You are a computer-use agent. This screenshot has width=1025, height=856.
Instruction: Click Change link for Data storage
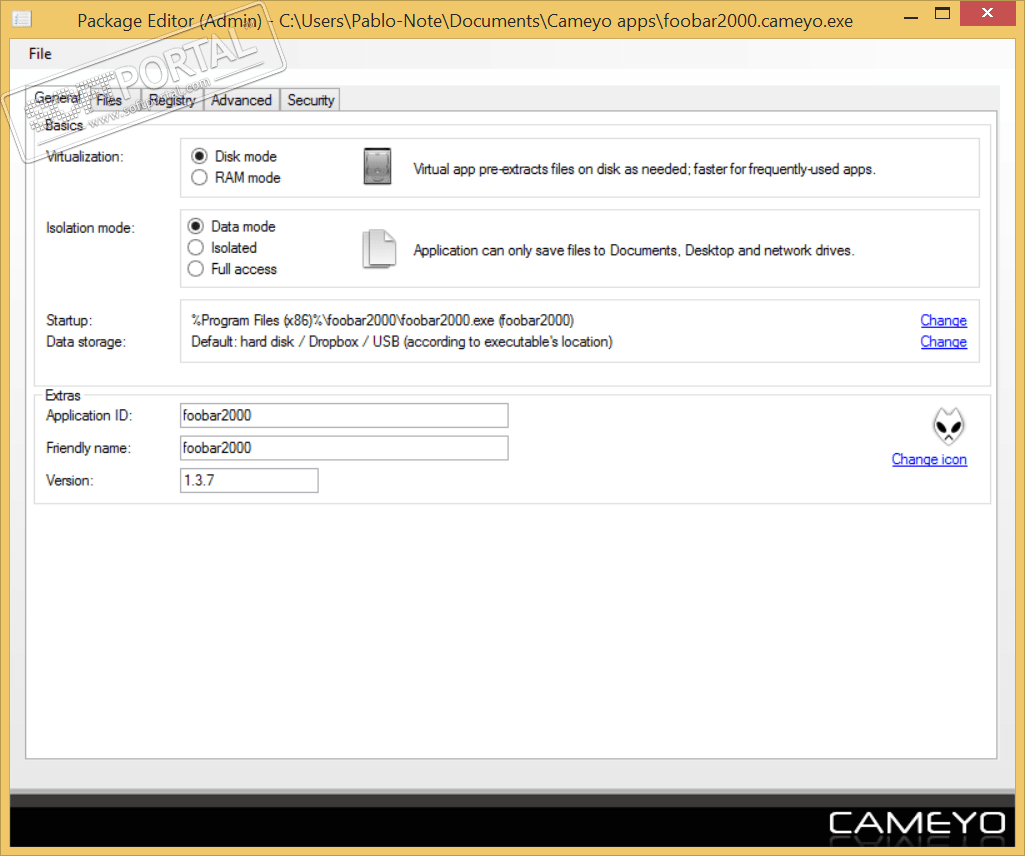click(x=943, y=341)
